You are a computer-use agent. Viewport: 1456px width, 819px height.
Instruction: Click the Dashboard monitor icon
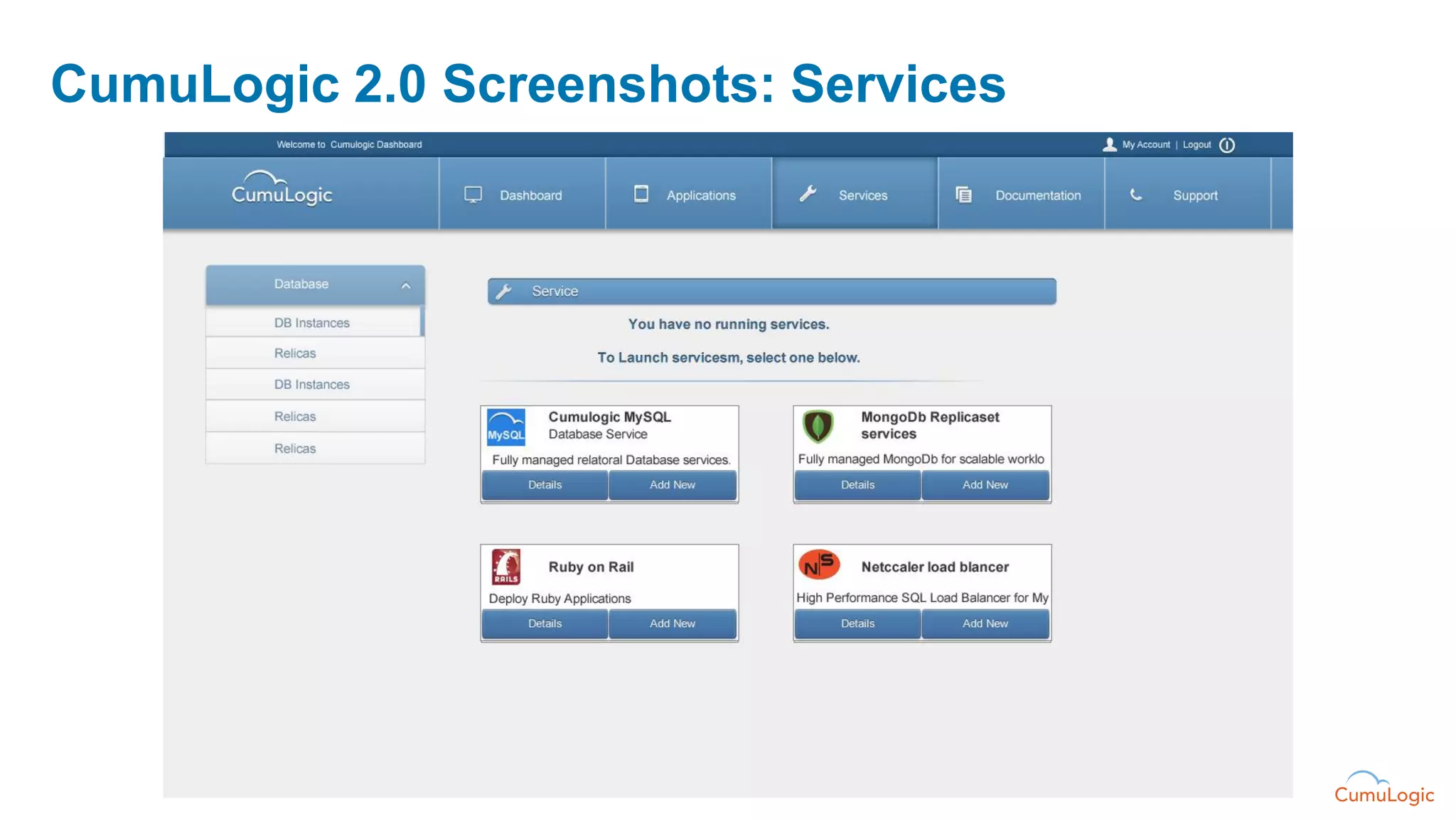[x=473, y=195]
